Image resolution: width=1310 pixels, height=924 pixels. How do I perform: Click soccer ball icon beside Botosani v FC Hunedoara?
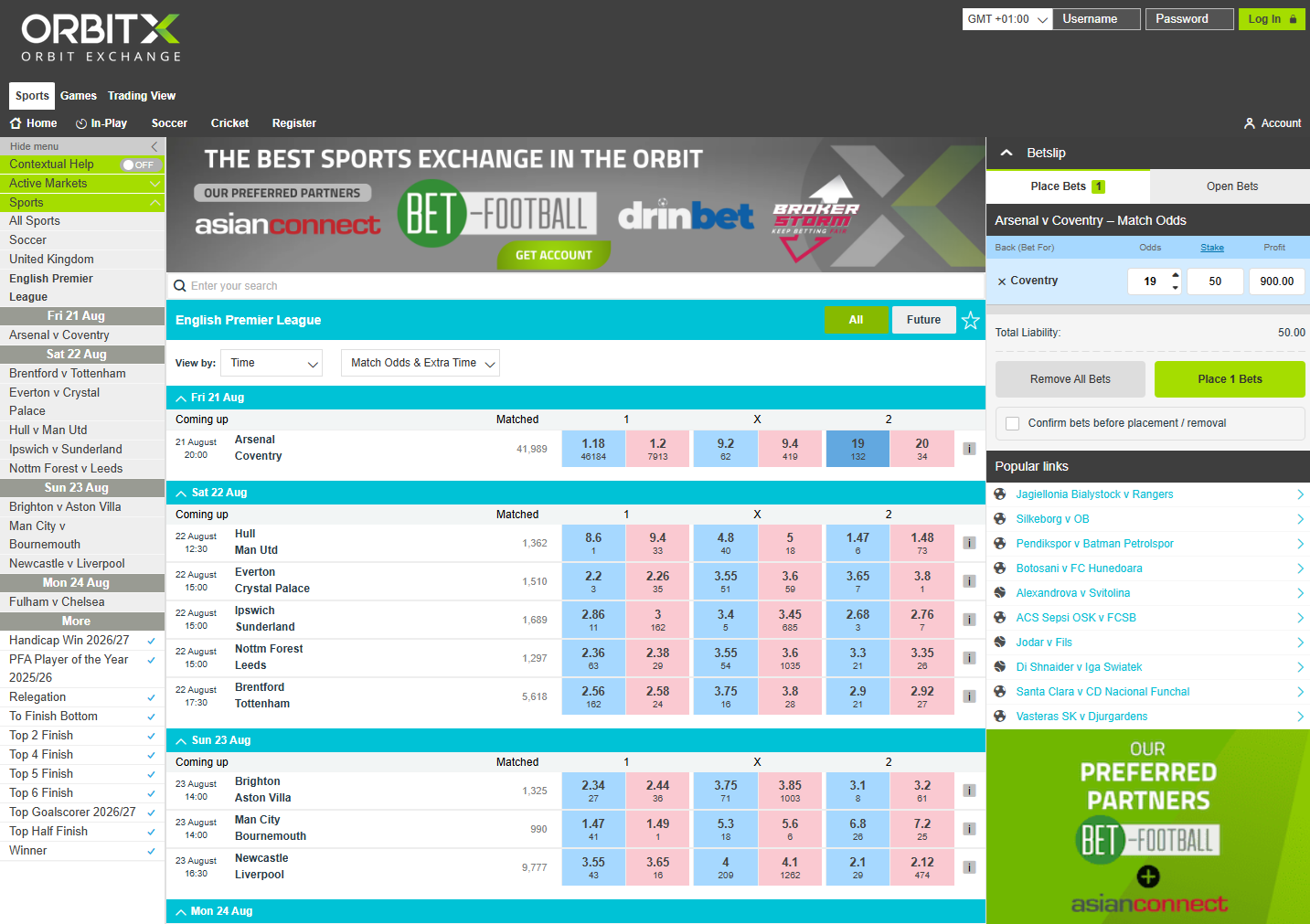1000,568
